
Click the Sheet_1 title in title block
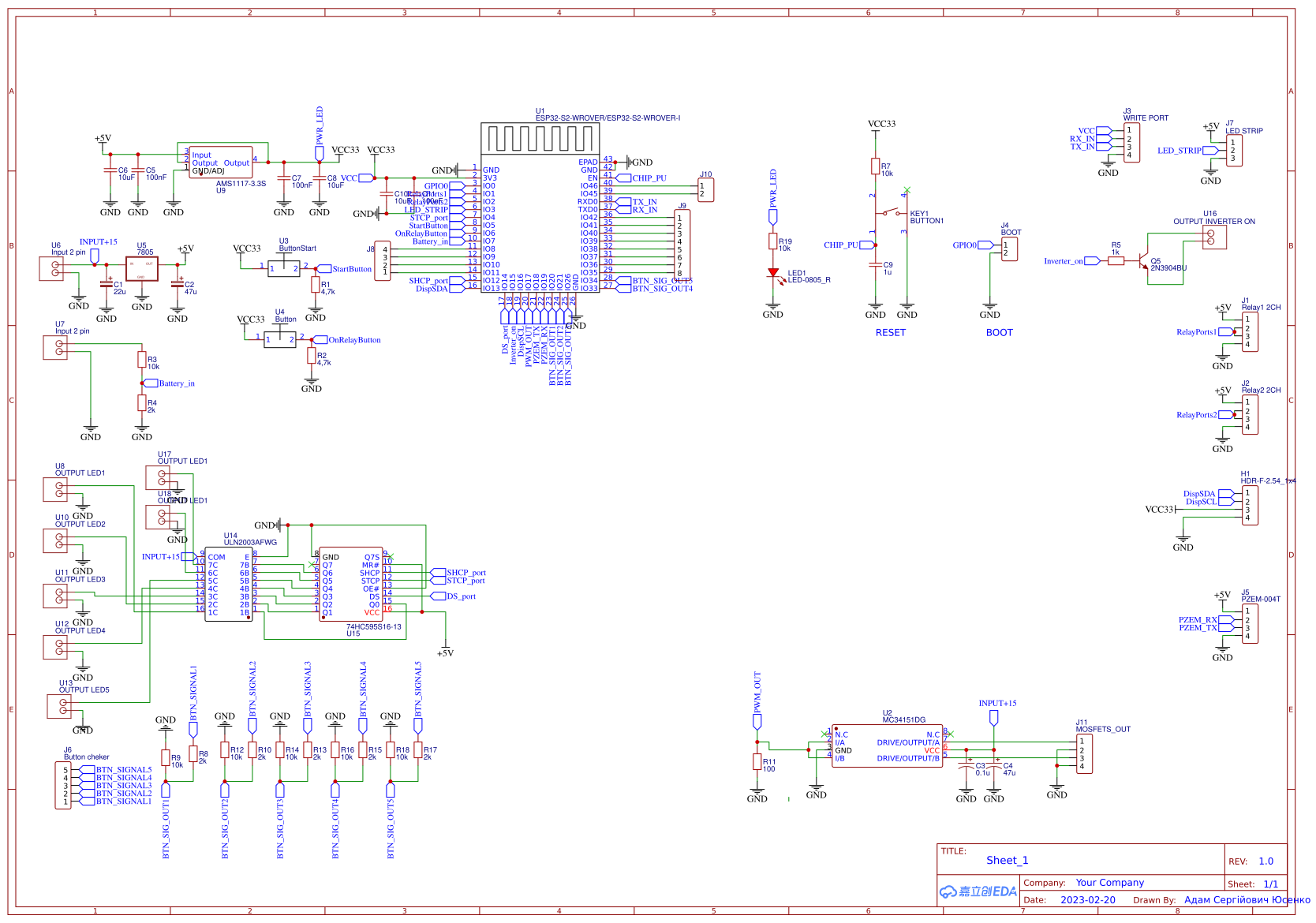coord(1006,860)
